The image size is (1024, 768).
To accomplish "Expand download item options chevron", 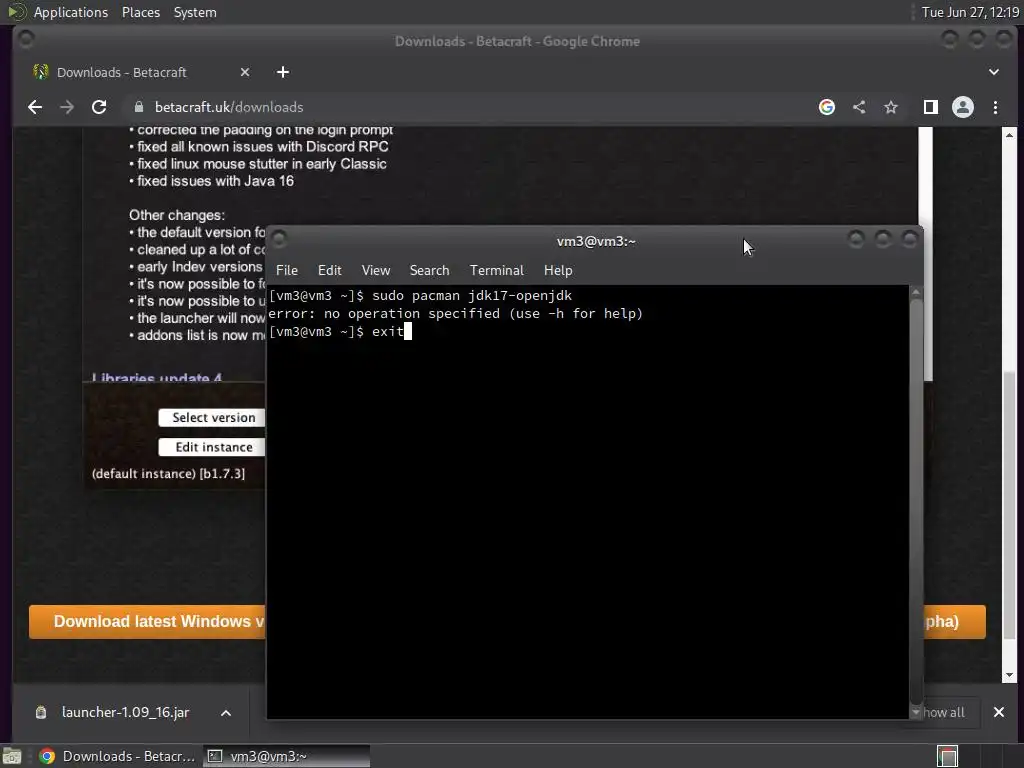I will click(x=226, y=712).
